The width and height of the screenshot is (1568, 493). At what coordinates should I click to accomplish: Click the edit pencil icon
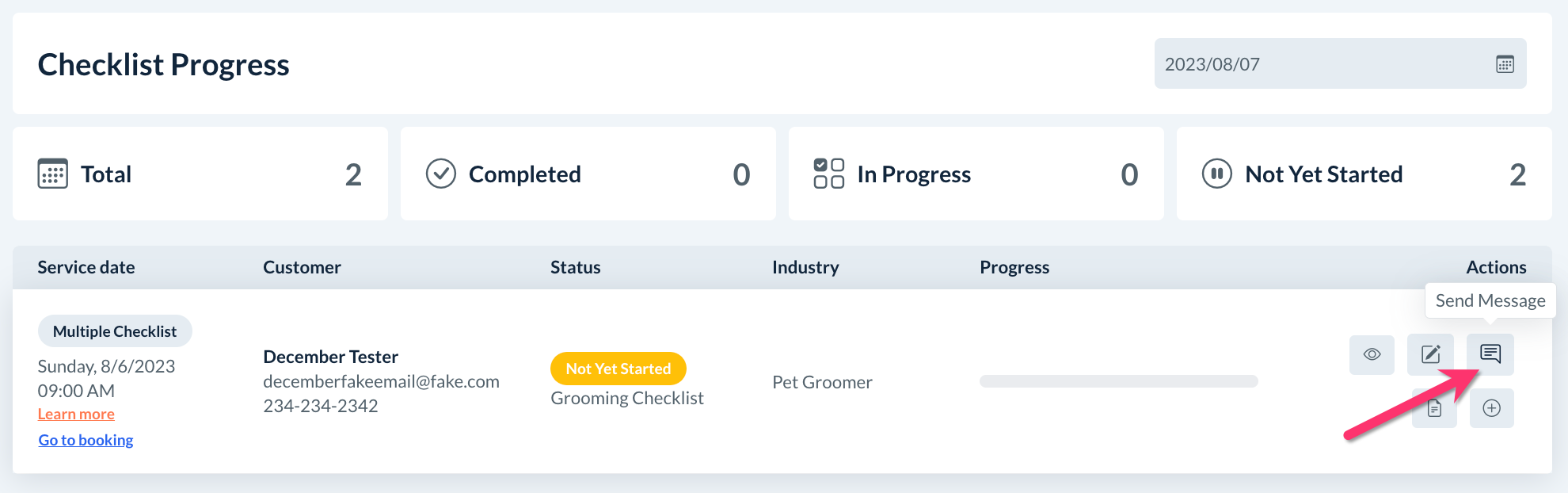[x=1430, y=354]
